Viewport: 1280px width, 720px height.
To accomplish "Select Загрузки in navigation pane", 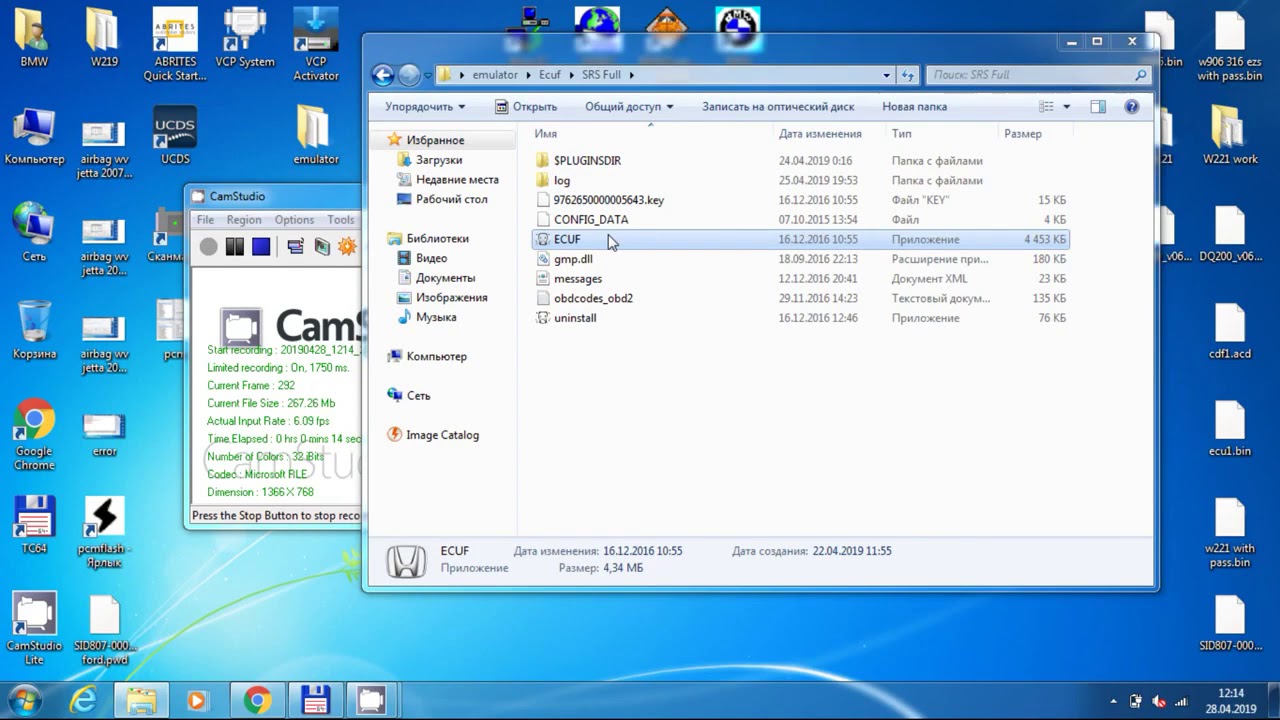I will (438, 160).
